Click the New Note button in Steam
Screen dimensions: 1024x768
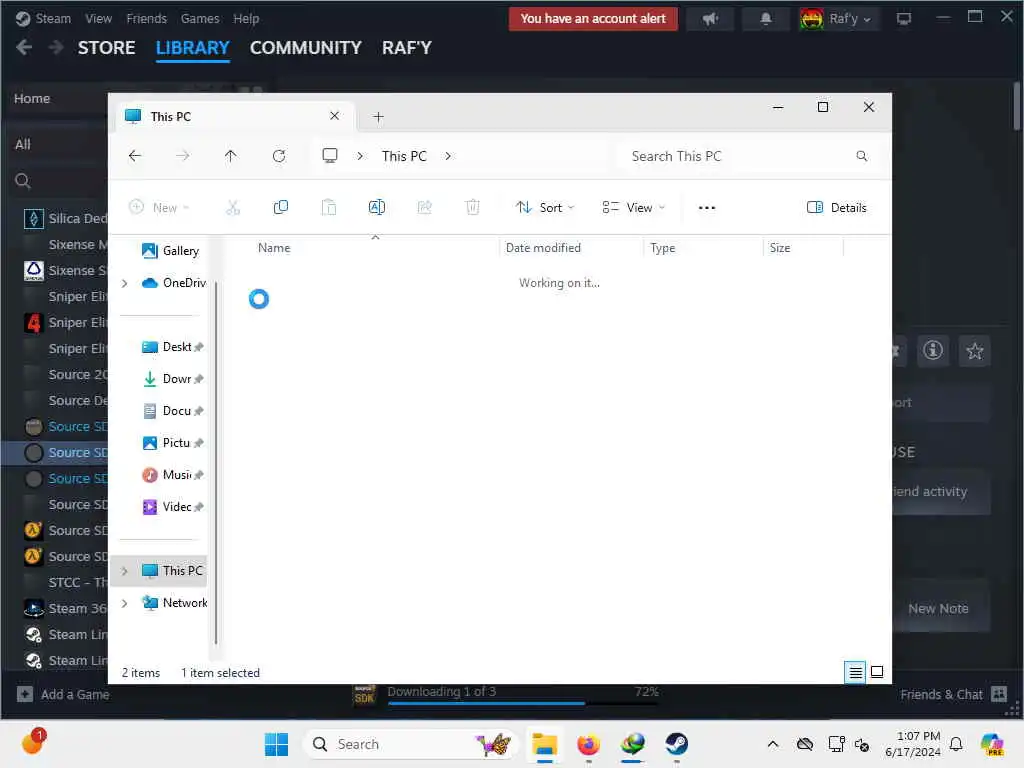tap(938, 609)
